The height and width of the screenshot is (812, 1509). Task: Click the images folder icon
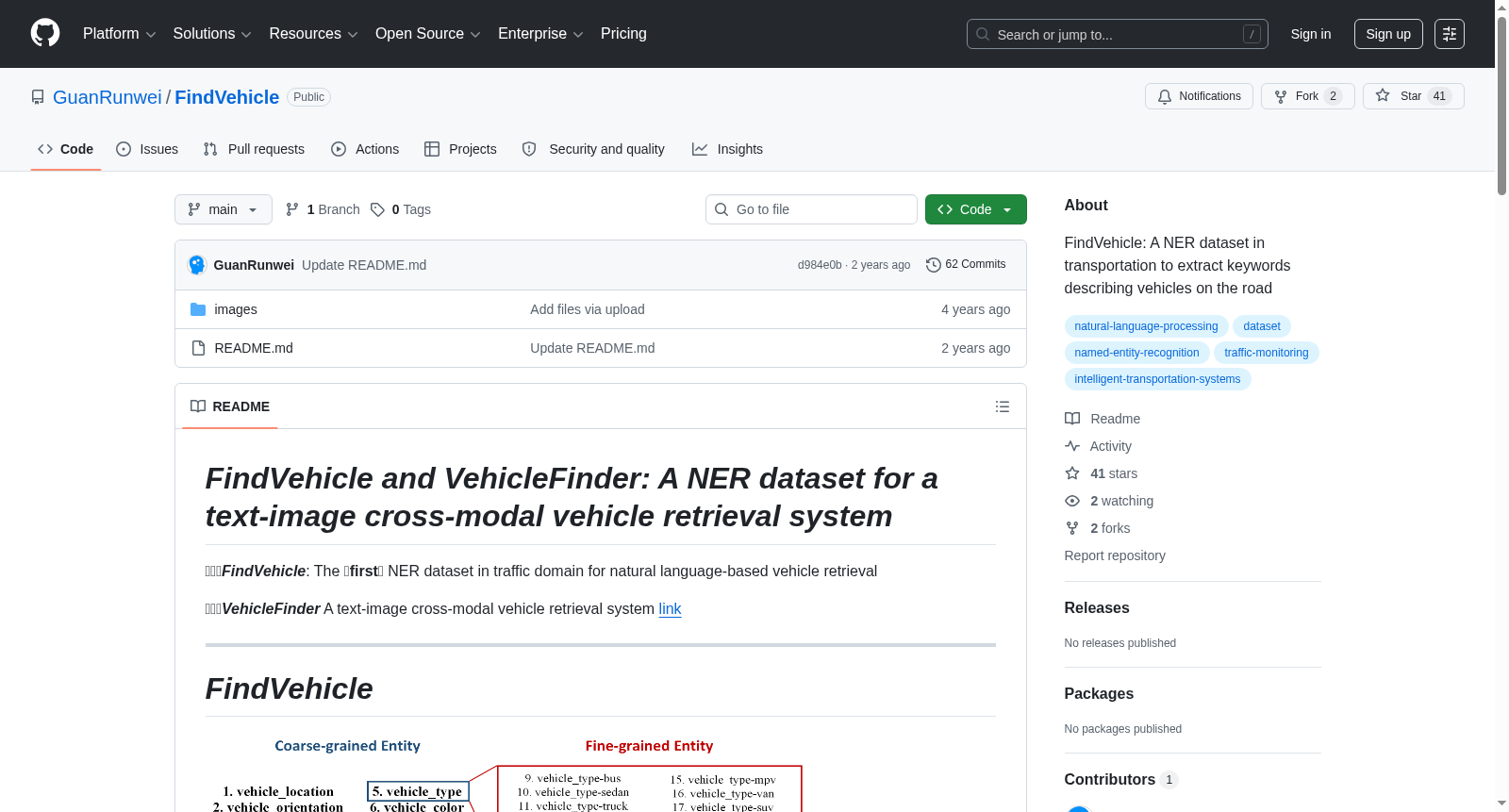click(198, 309)
